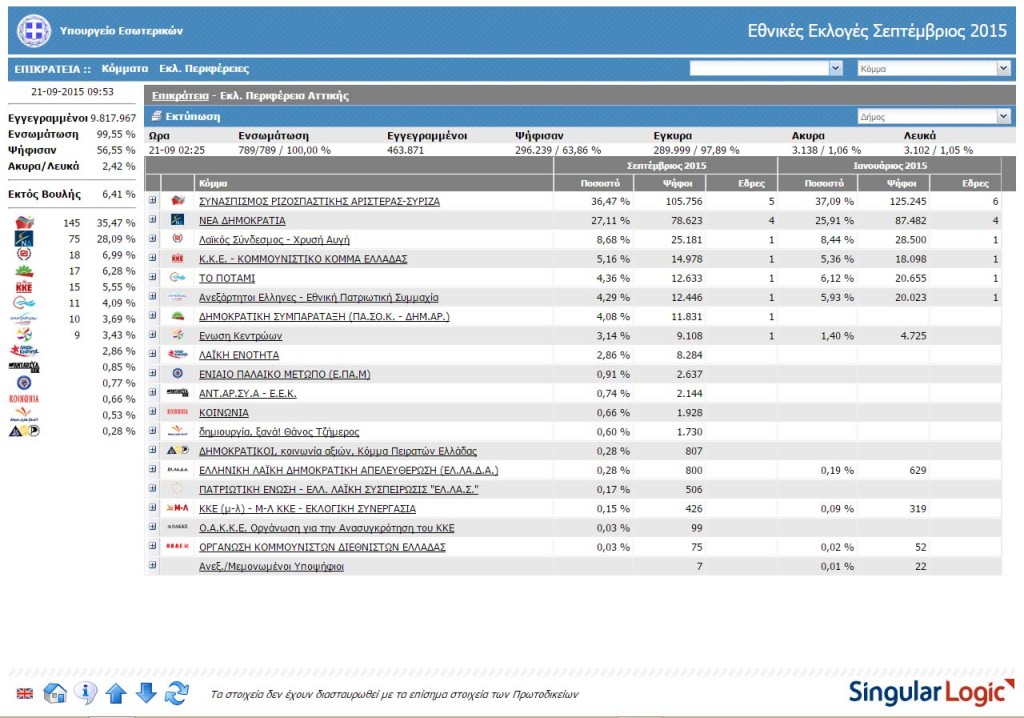1024x718 pixels.
Task: Open the ΣΥΝΑΣΠΙΣΜΟΣ ΡΙΖΟΣΠΑΣΤΙΚΗΣ ΑΡΙΣΤΕΡΑΣ-ΣΥΡΙΖΑ link
Action: pos(319,201)
